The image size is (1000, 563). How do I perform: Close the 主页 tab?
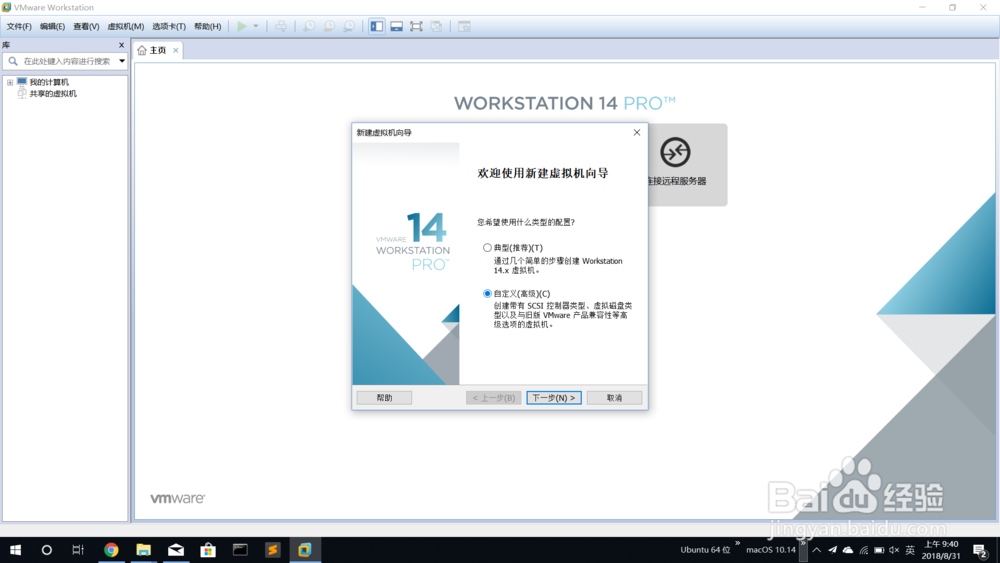(176, 50)
